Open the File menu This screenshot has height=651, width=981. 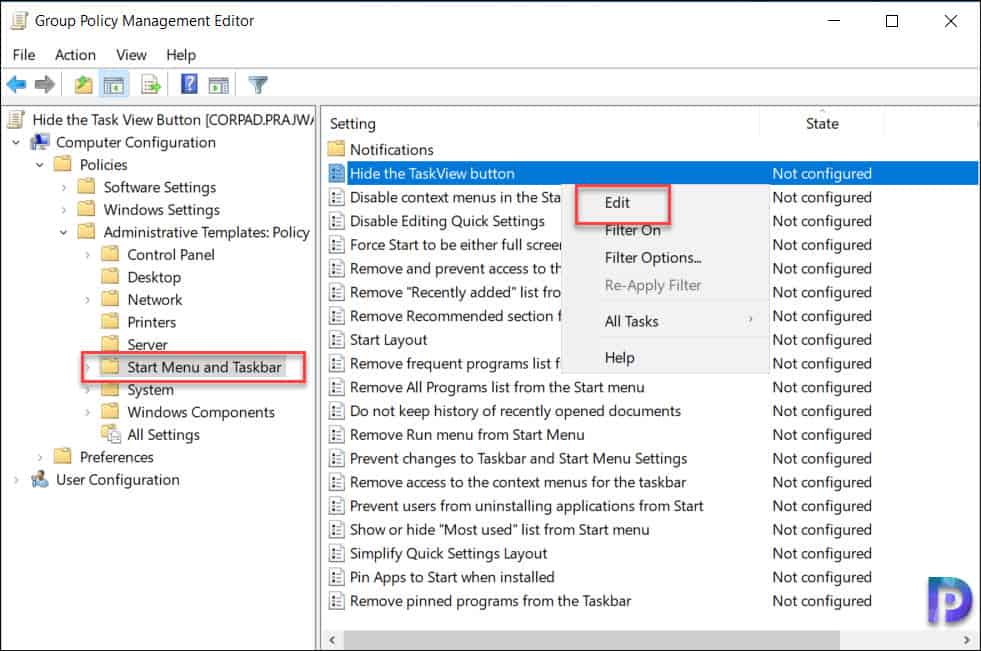click(24, 55)
